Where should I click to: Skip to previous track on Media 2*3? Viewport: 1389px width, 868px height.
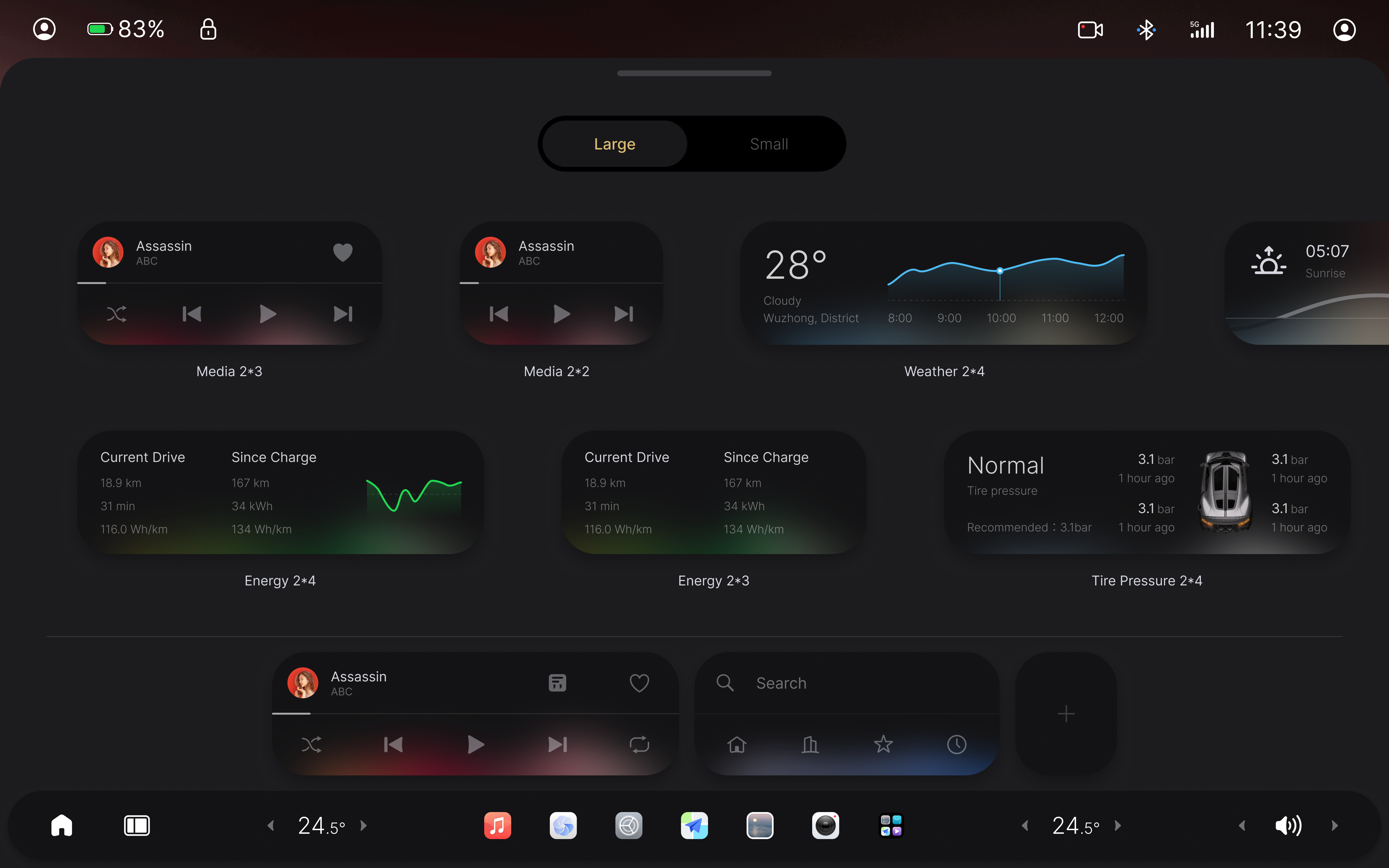pos(192,314)
